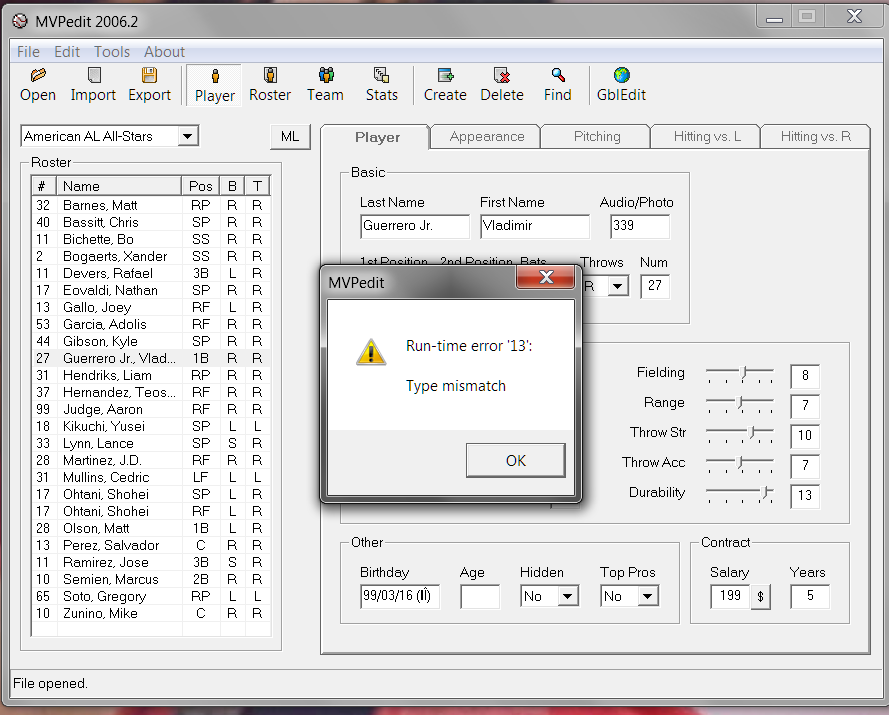The height and width of the screenshot is (715, 889).
Task: Switch to the Hitting vs. R tab
Action: (816, 137)
